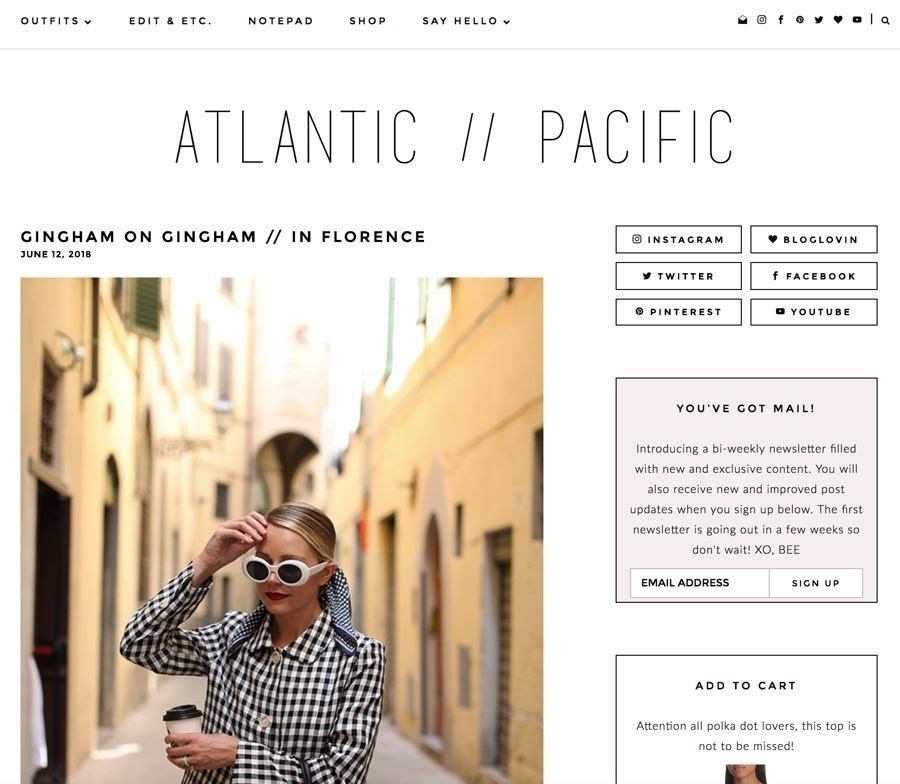The height and width of the screenshot is (784, 900).
Task: Go to the Notepad page
Action: click(281, 21)
